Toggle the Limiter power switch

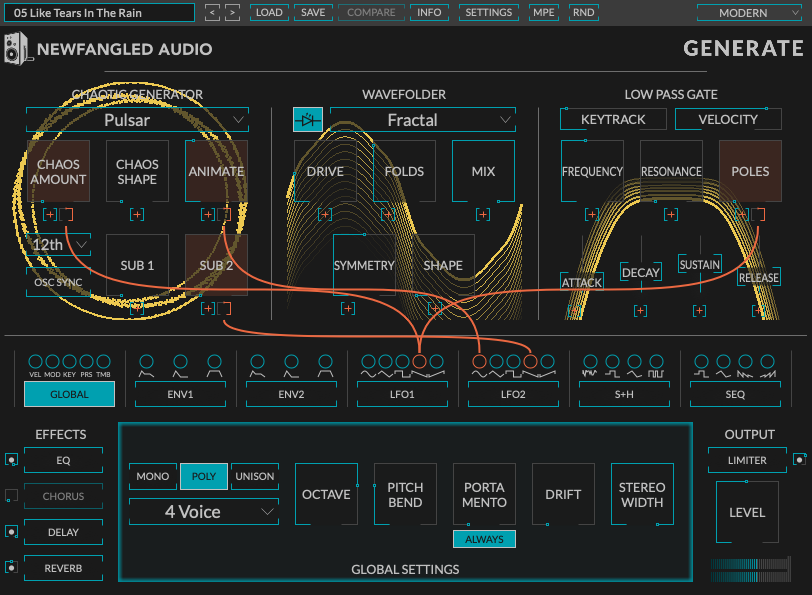799,460
